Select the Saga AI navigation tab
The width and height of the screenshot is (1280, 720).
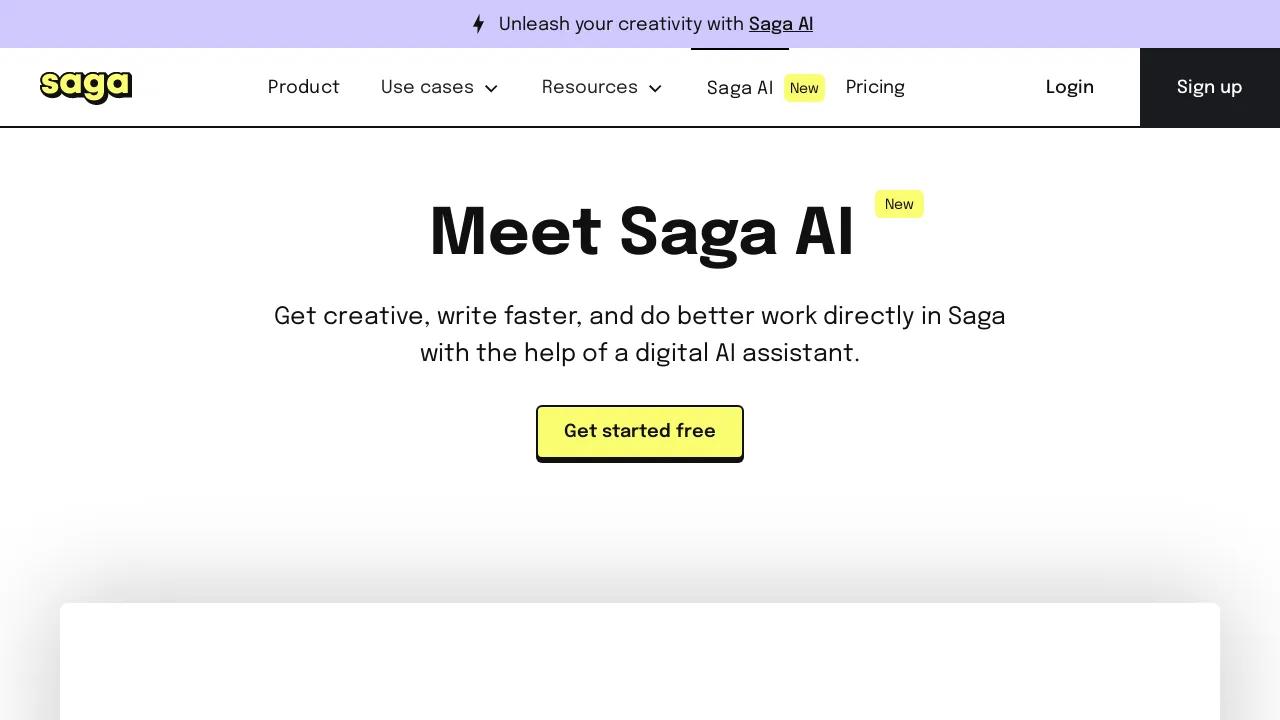click(739, 88)
